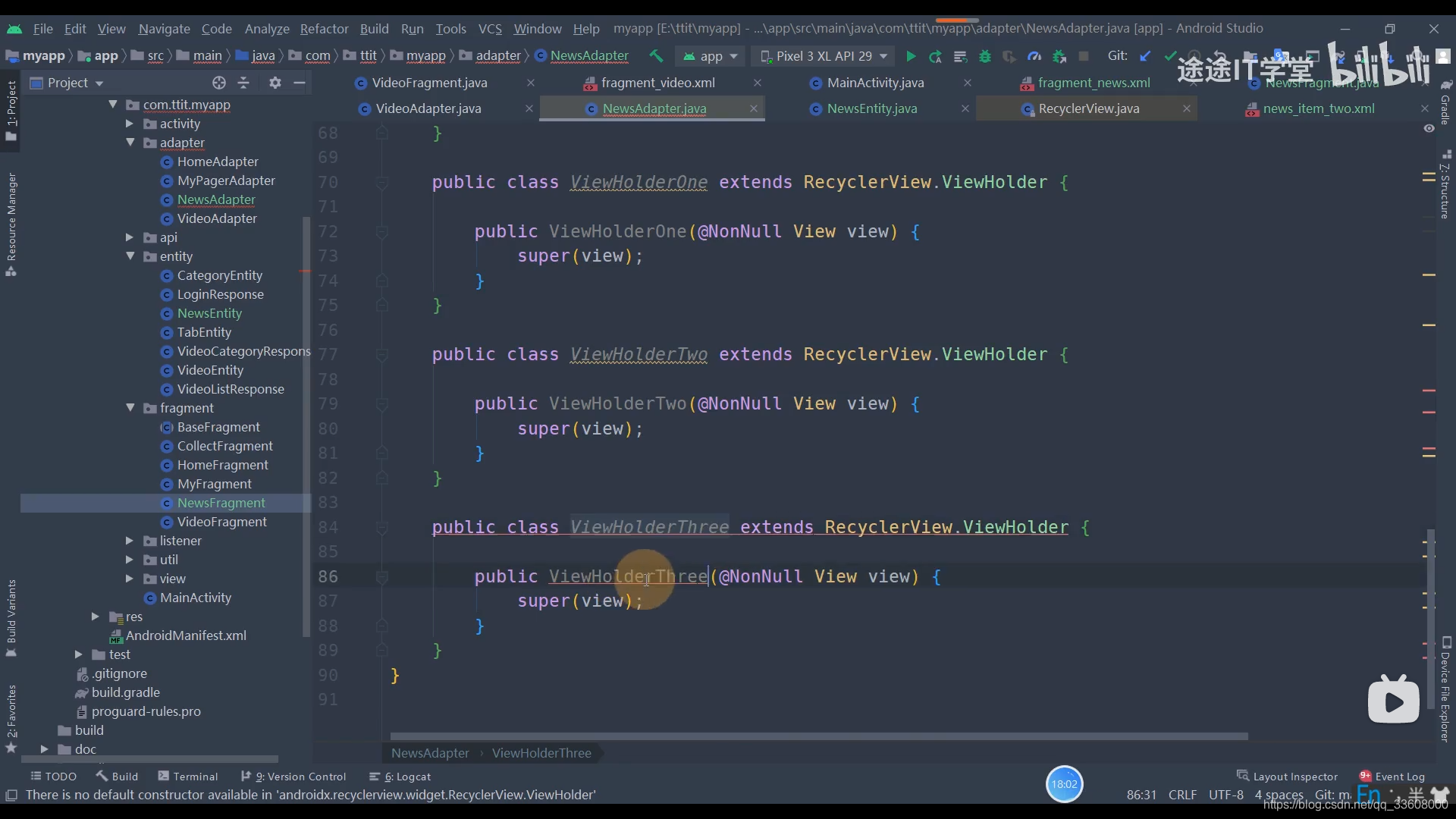The width and height of the screenshot is (1456, 819).
Task: Click Attach Debugger to Android Process icon
Action: [x=1059, y=56]
